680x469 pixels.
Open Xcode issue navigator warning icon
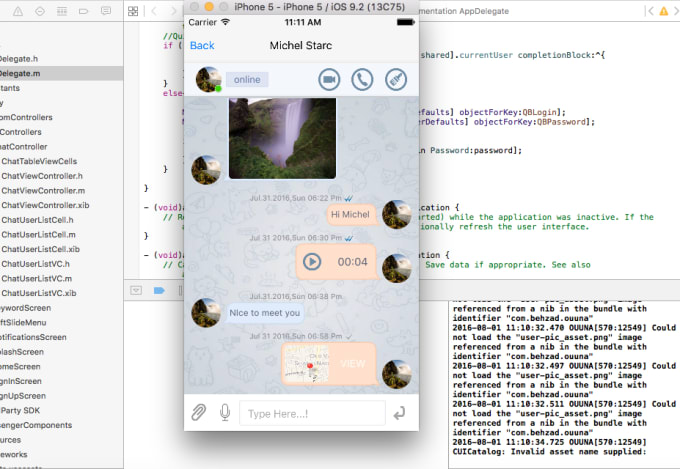[x=18, y=11]
